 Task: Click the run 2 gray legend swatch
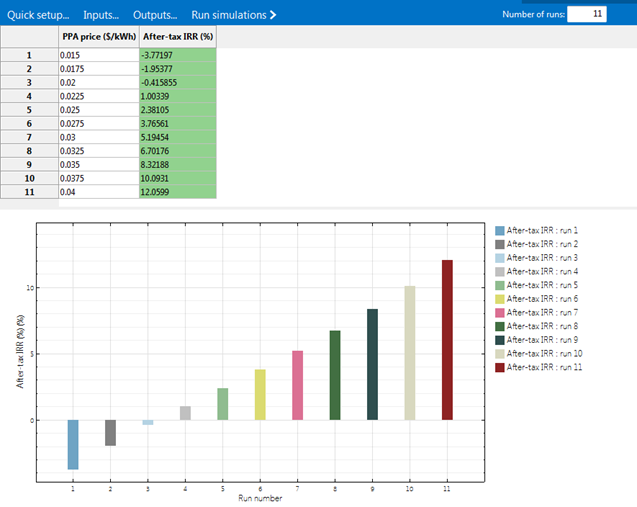[x=500, y=244]
